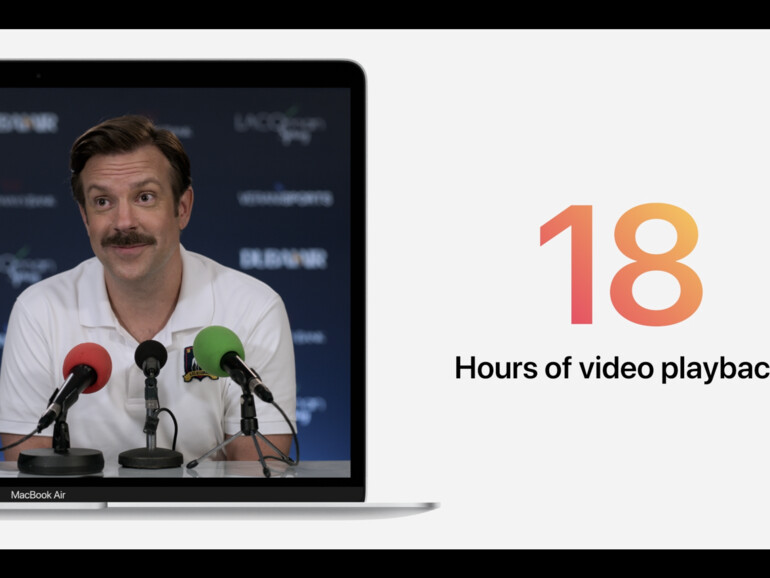Click the red foam microphone
This screenshot has width=770, height=578.
(x=87, y=368)
